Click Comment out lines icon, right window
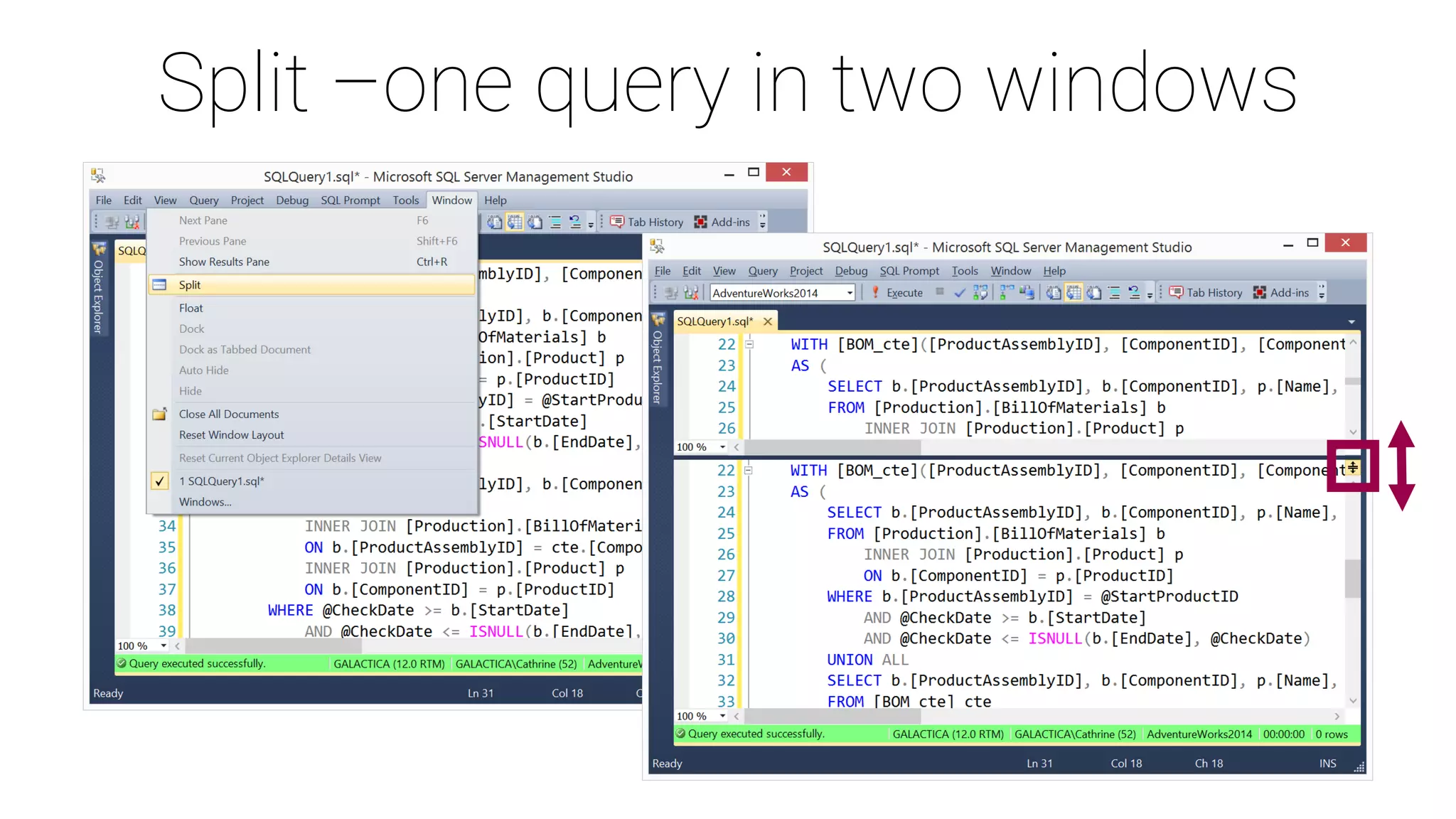Viewport: 1456px width, 819px height. pyautogui.click(x=1114, y=292)
